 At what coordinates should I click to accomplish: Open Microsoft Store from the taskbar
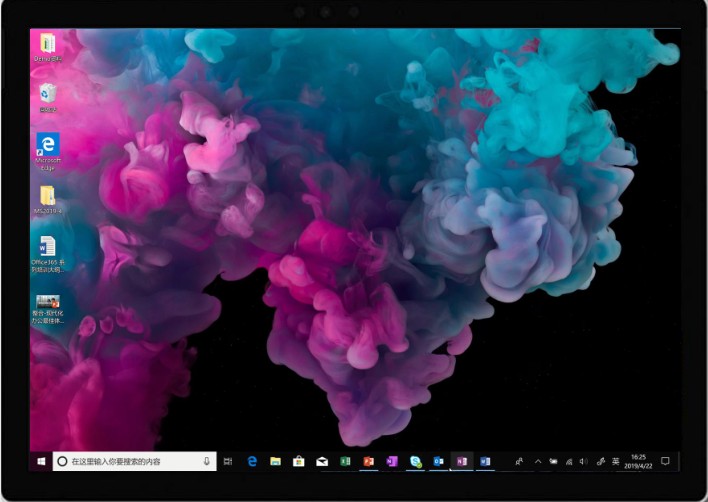click(x=298, y=461)
